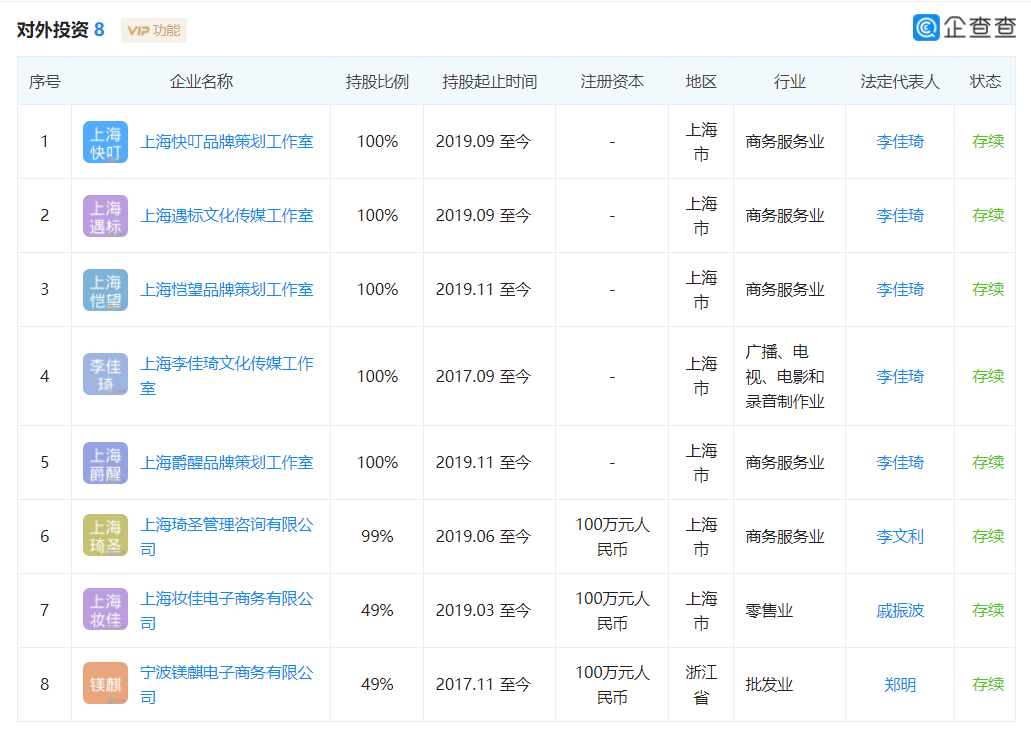Click the 企业名称 column header
This screenshot has height=737, width=1031.
point(201,82)
